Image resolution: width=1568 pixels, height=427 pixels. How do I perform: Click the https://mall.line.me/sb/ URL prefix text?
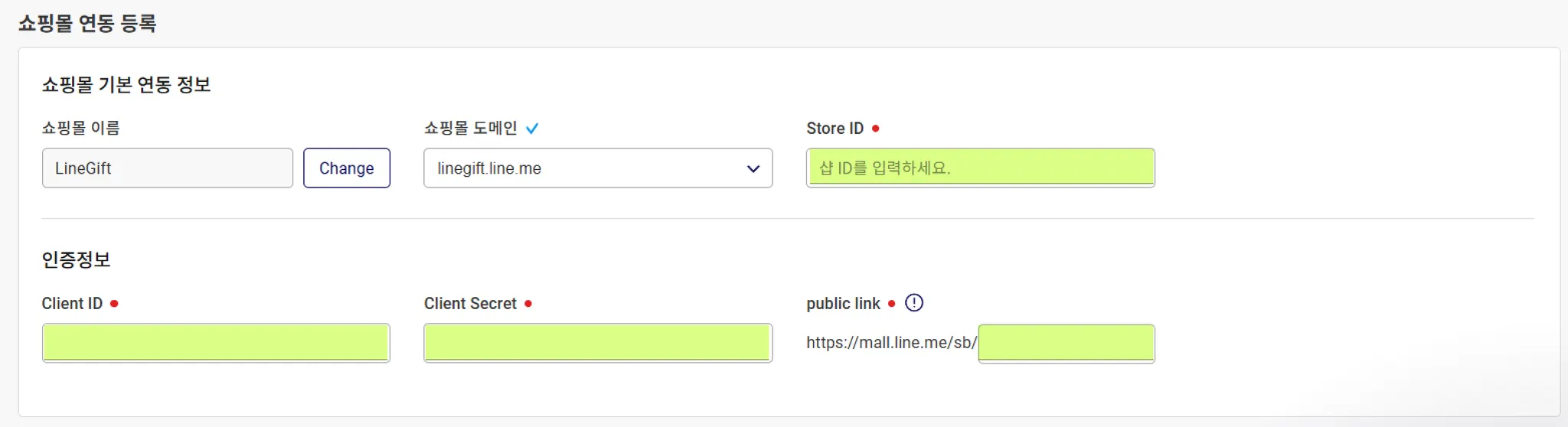point(891,343)
